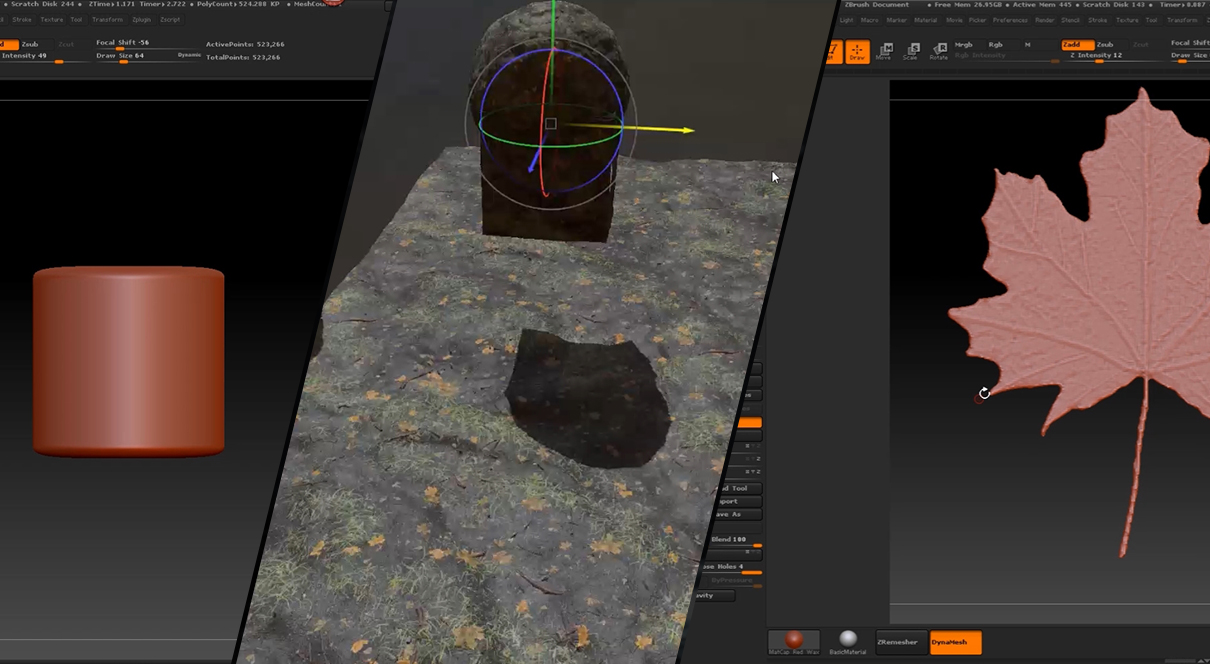Viewport: 1210px width, 664px height.
Task: Click the ActivePoints: 523,266 readout
Action: [245, 44]
